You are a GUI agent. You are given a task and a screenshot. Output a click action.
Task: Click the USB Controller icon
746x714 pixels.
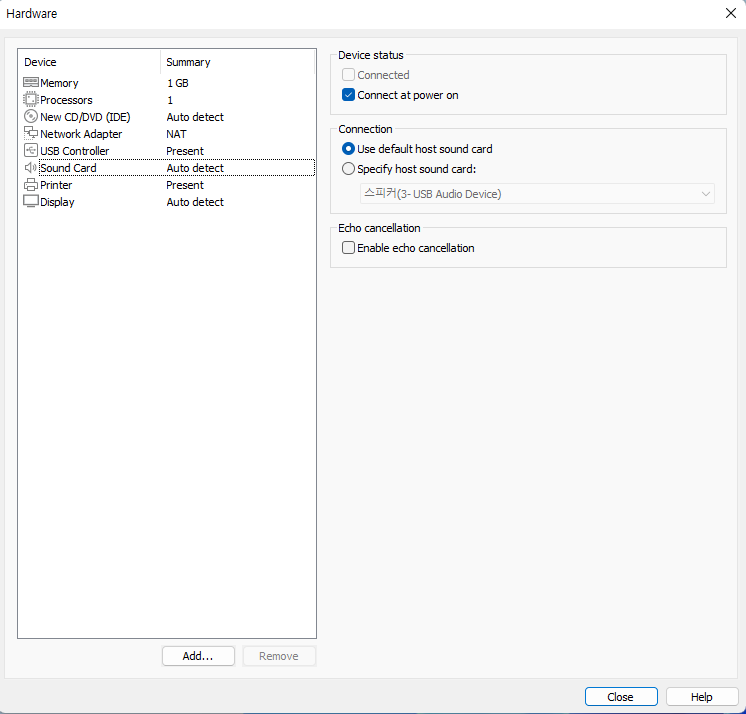click(x=30, y=150)
